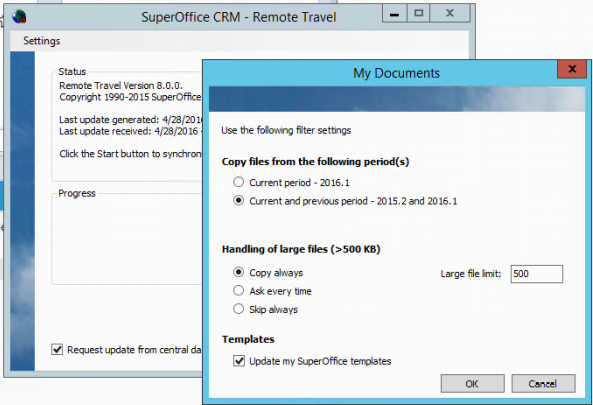
Task: Choose Copy always for large files
Action: click(238, 272)
